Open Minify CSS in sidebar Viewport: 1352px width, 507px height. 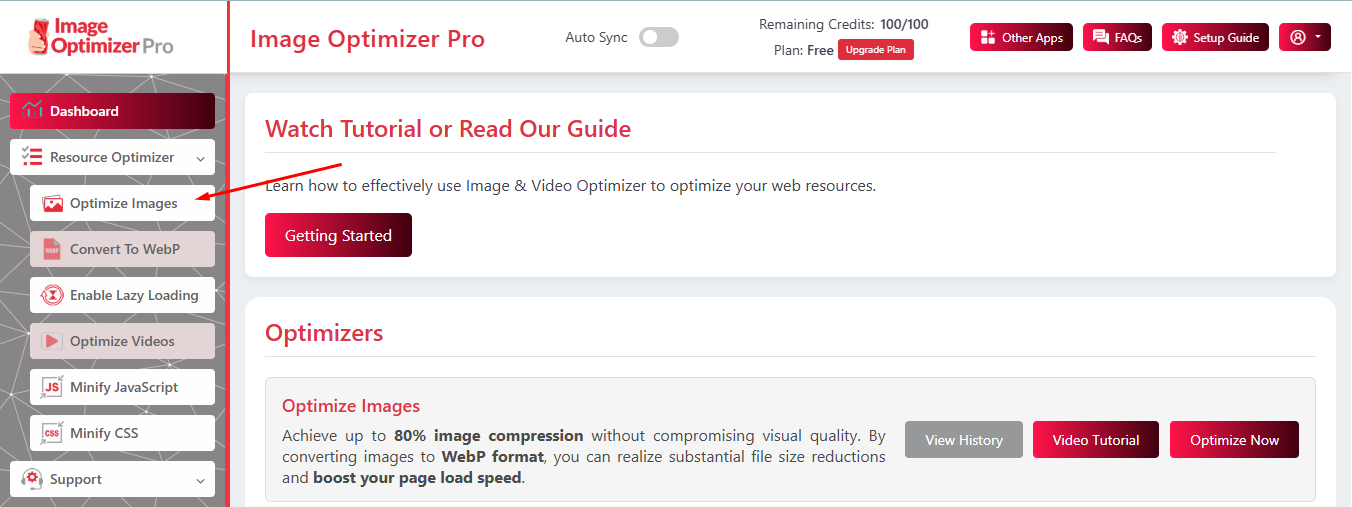coord(122,433)
